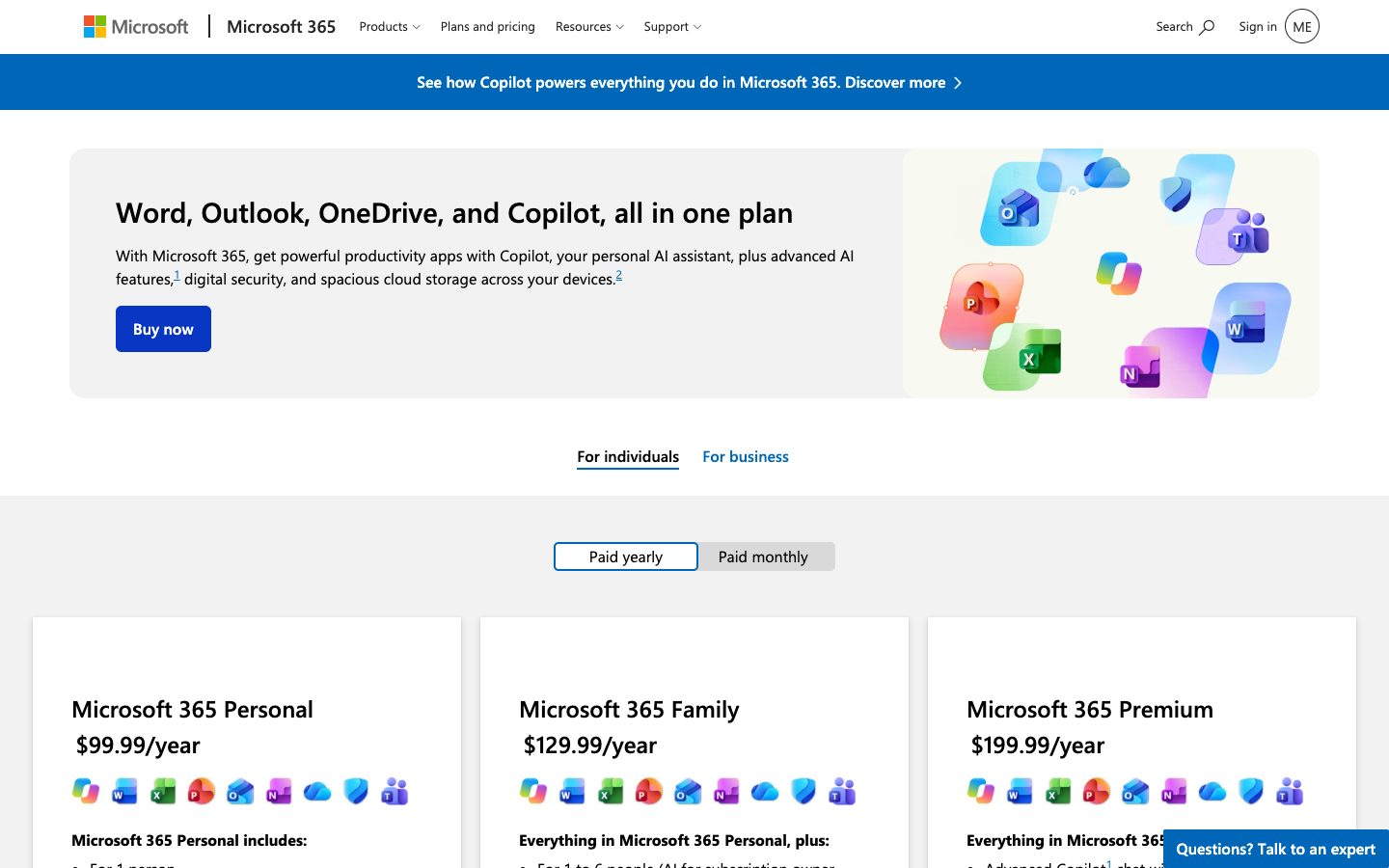This screenshot has width=1389, height=868.
Task: Click Copilot icon in Premium plan card
Action: pos(981,791)
